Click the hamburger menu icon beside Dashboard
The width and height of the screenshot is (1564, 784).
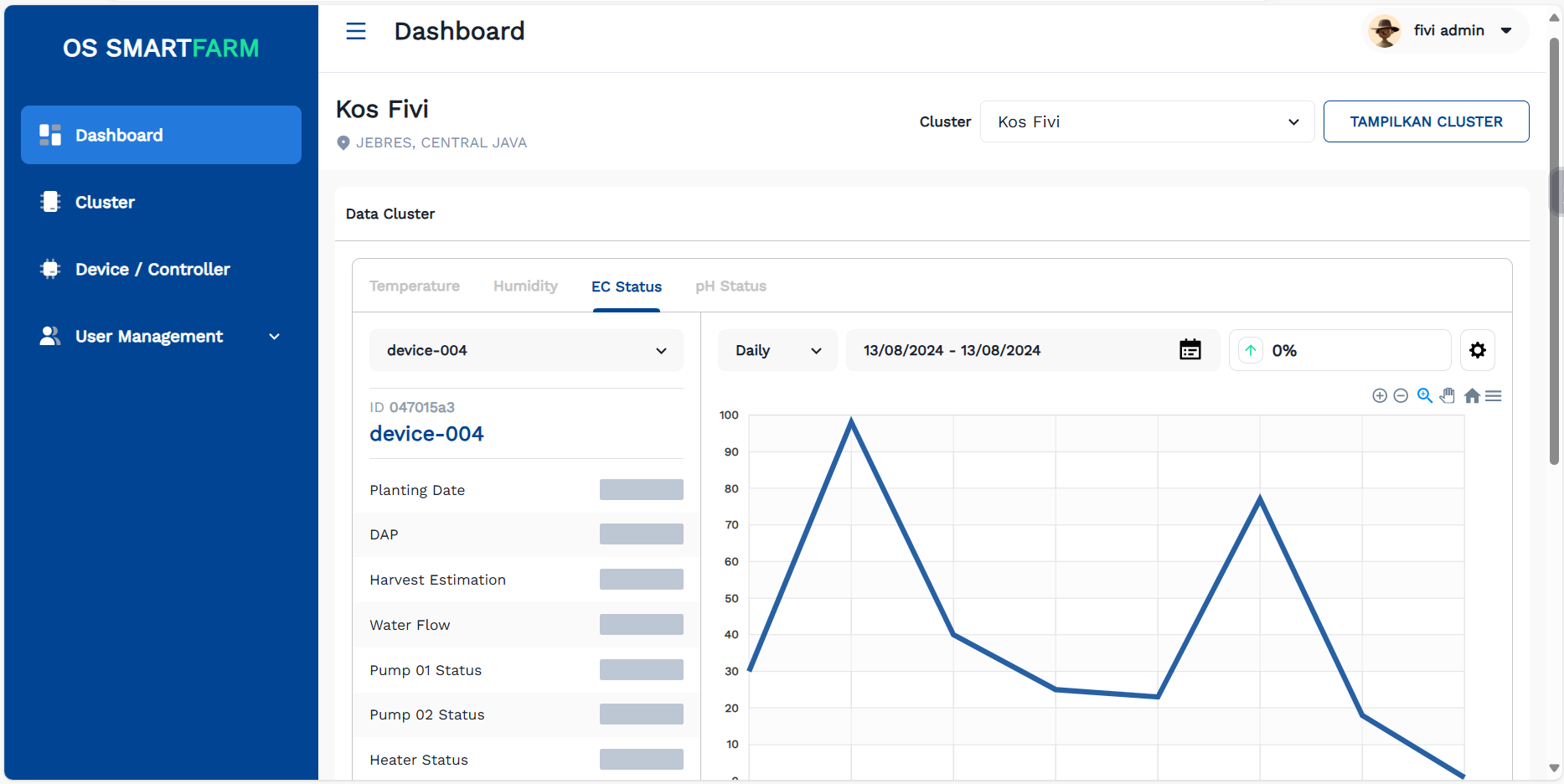click(356, 32)
